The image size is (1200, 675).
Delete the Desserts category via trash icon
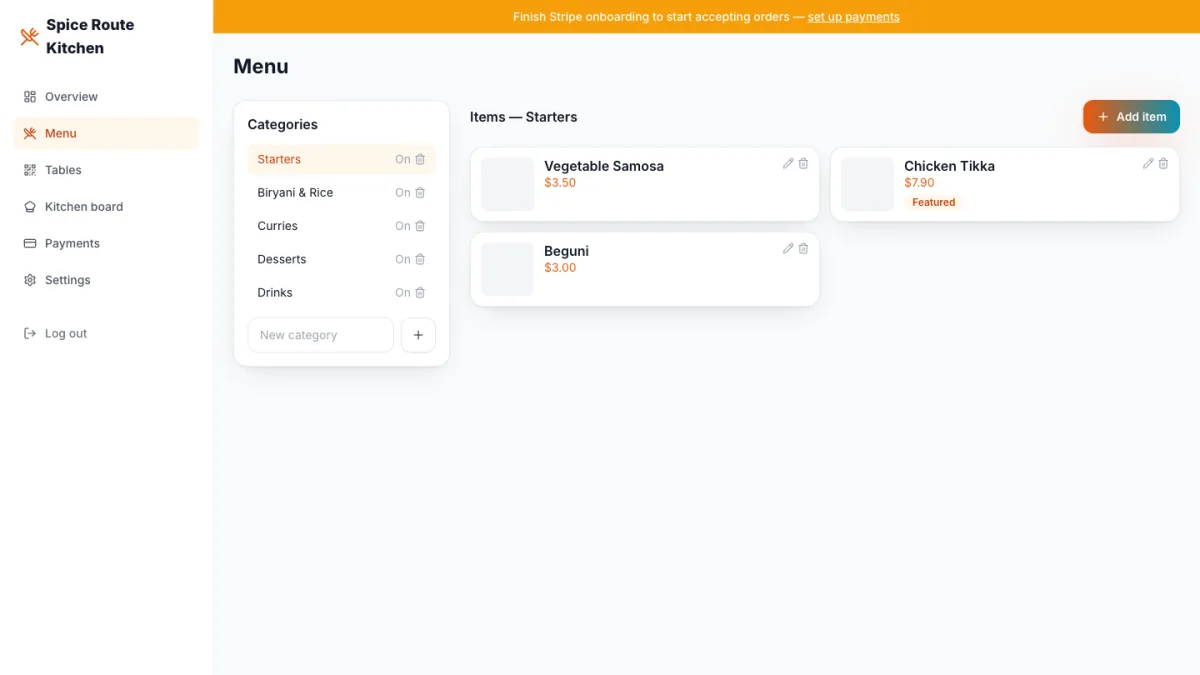pyautogui.click(x=420, y=259)
